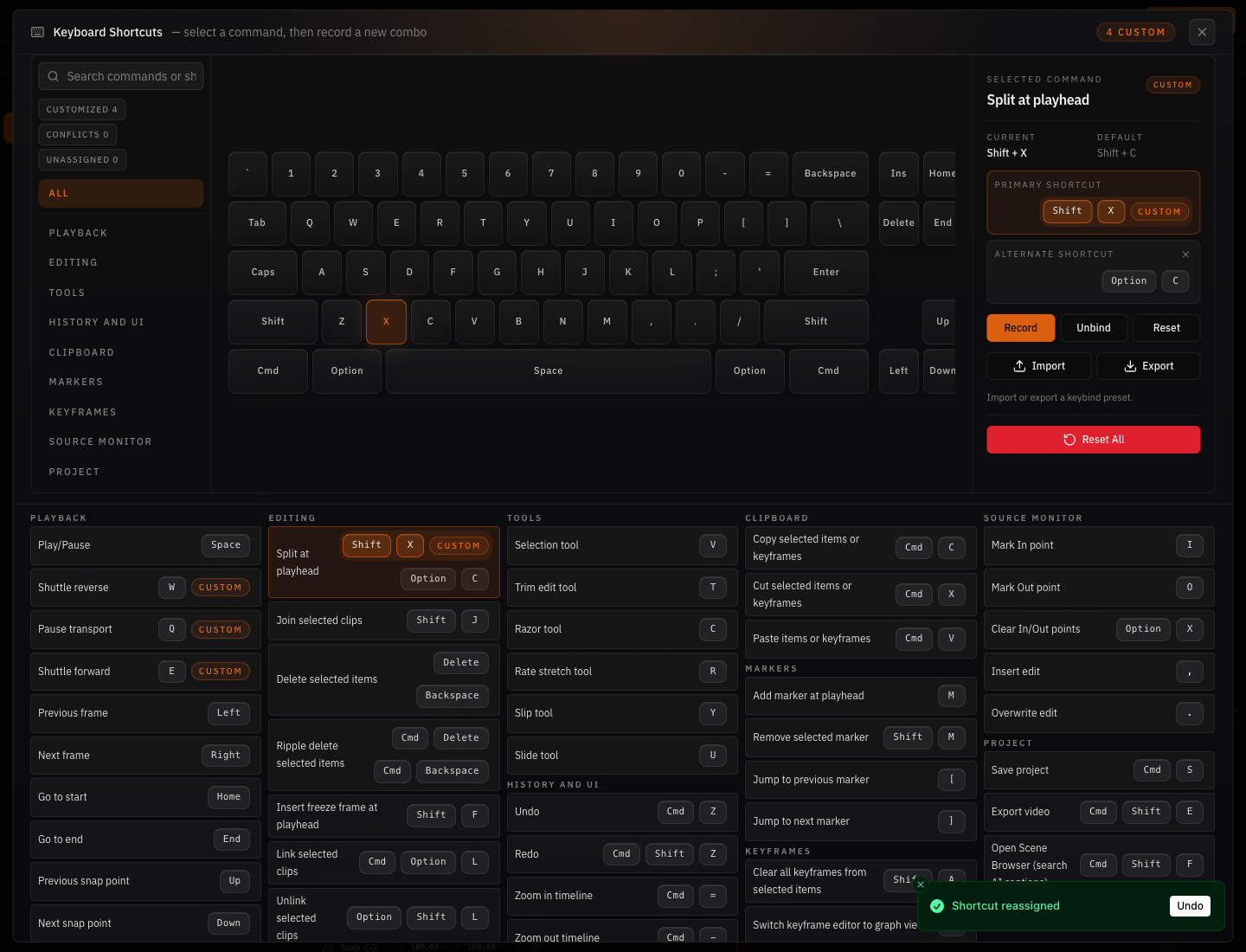Viewport: 1246px width, 952px height.
Task: Search commands or shortcuts field
Action: tap(121, 76)
